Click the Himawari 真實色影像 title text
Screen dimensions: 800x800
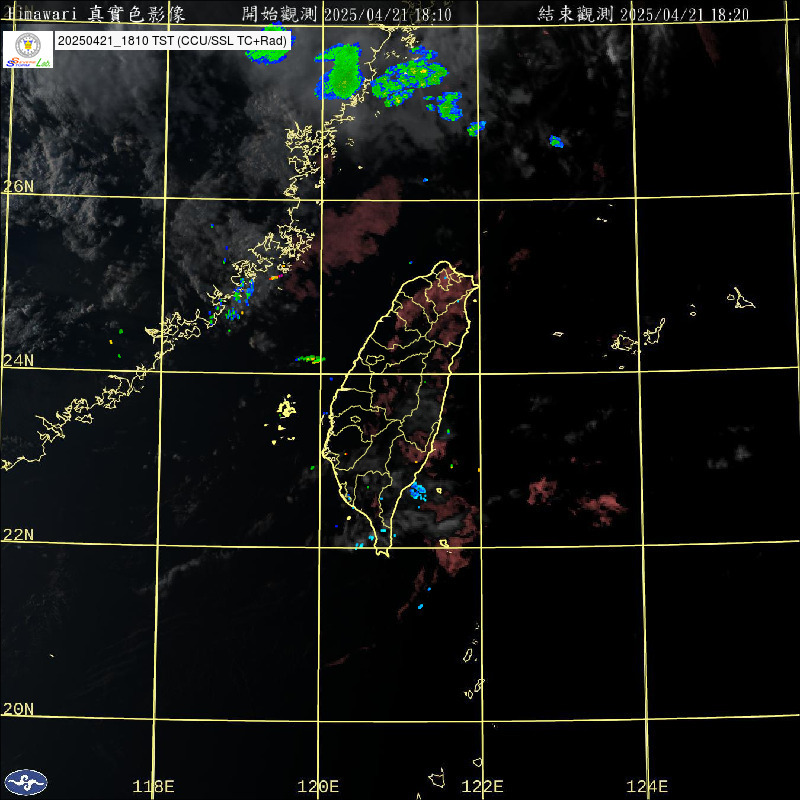(97, 14)
